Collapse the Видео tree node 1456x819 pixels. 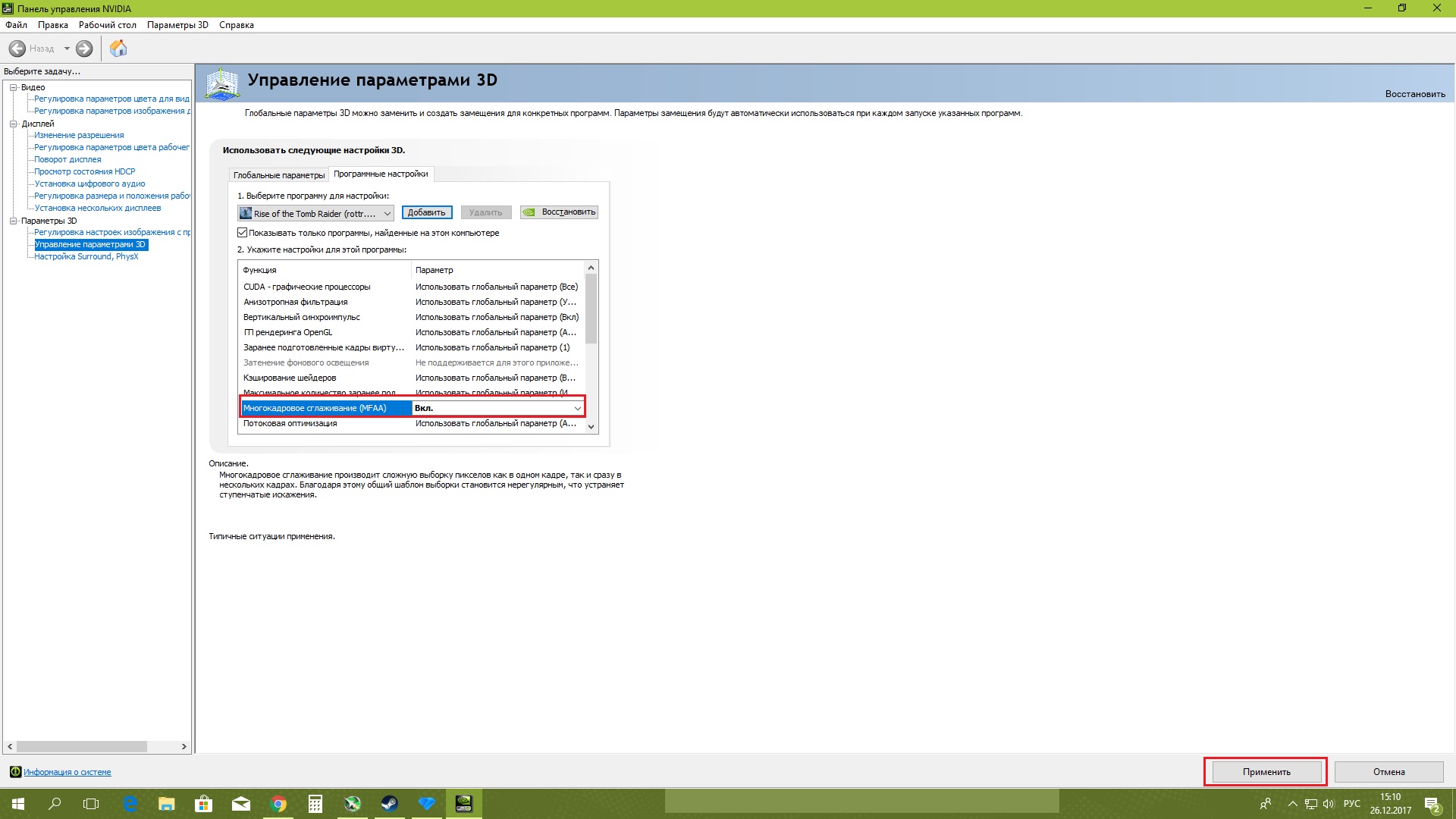coord(13,87)
